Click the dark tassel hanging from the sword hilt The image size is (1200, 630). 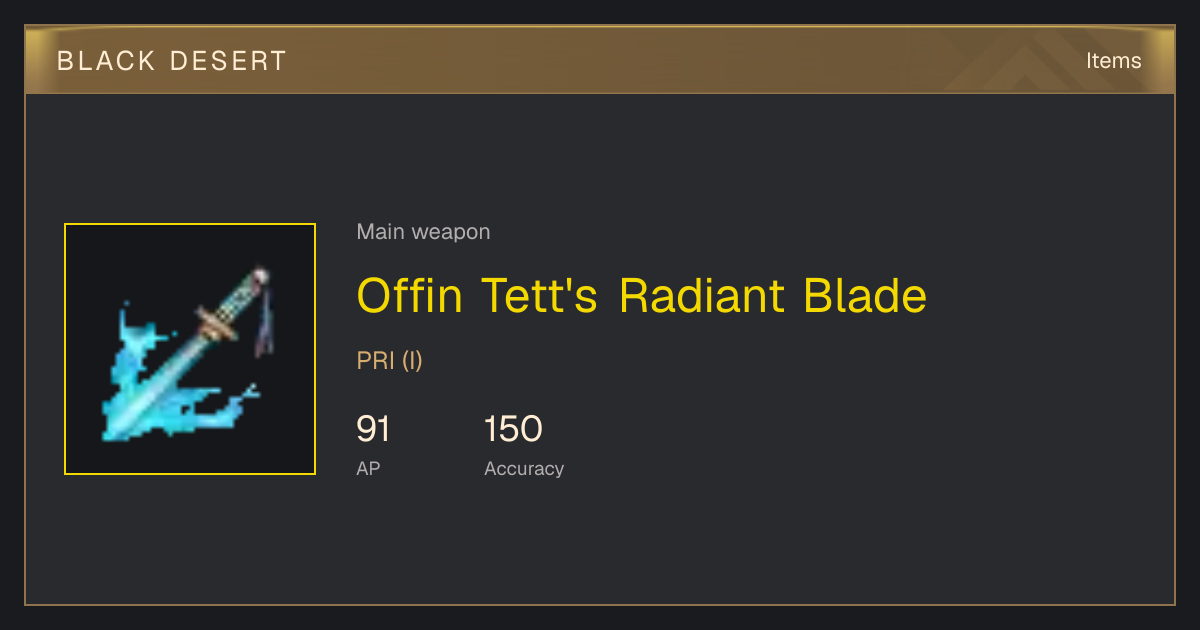click(265, 322)
